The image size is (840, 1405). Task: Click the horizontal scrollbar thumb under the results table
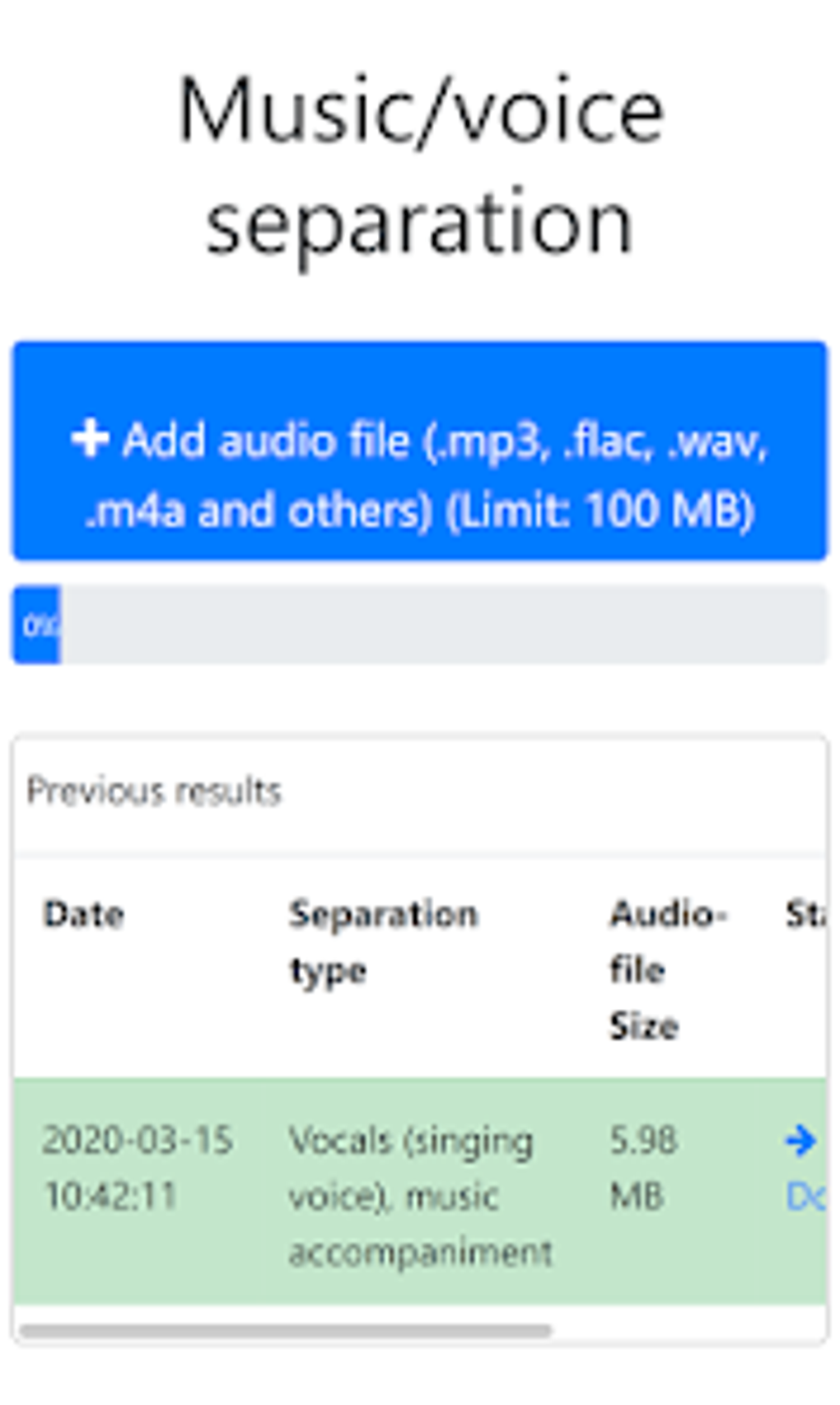click(x=286, y=1330)
